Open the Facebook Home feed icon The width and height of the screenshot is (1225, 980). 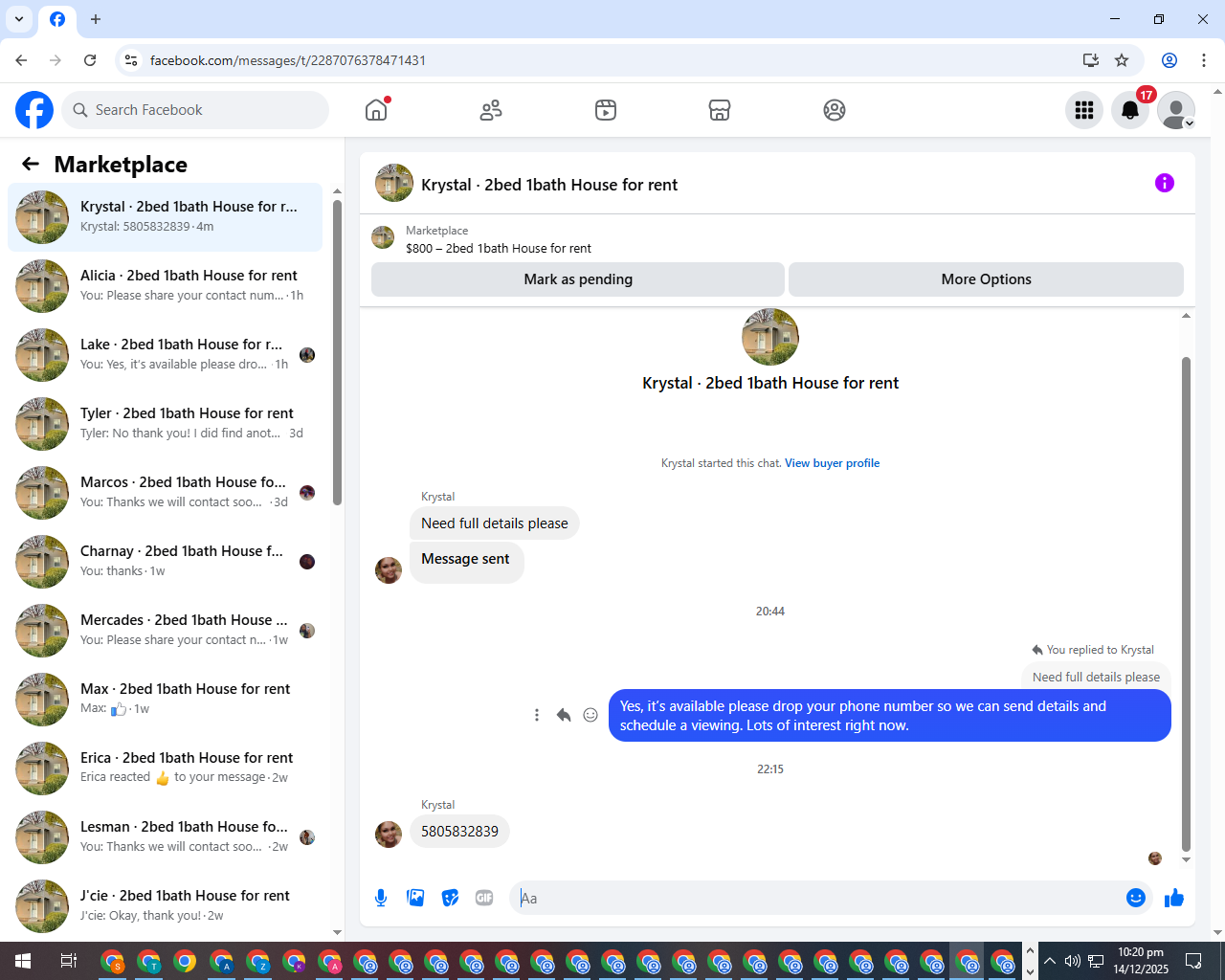point(376,110)
